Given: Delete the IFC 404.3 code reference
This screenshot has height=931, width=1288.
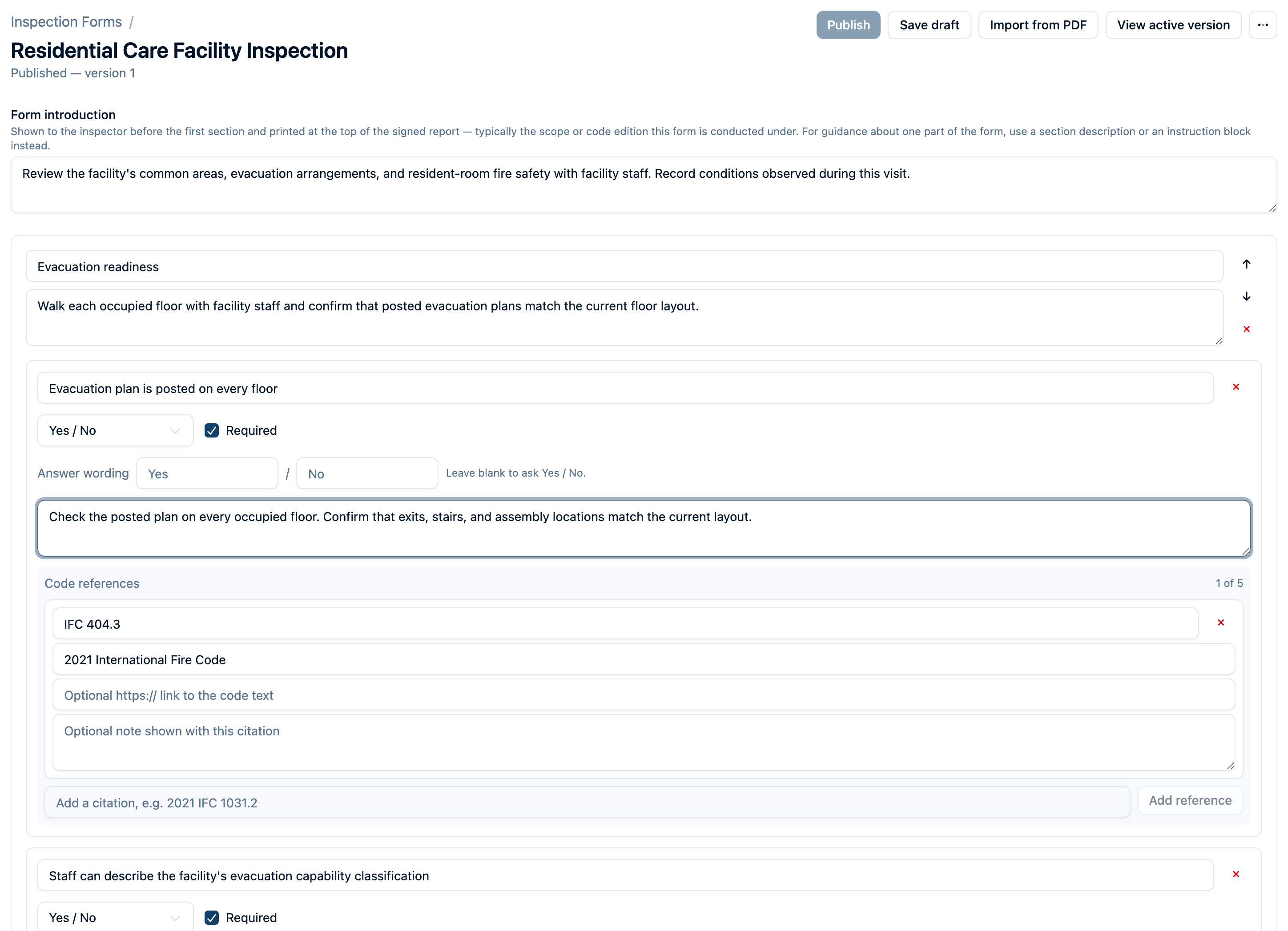Looking at the screenshot, I should [x=1220, y=623].
